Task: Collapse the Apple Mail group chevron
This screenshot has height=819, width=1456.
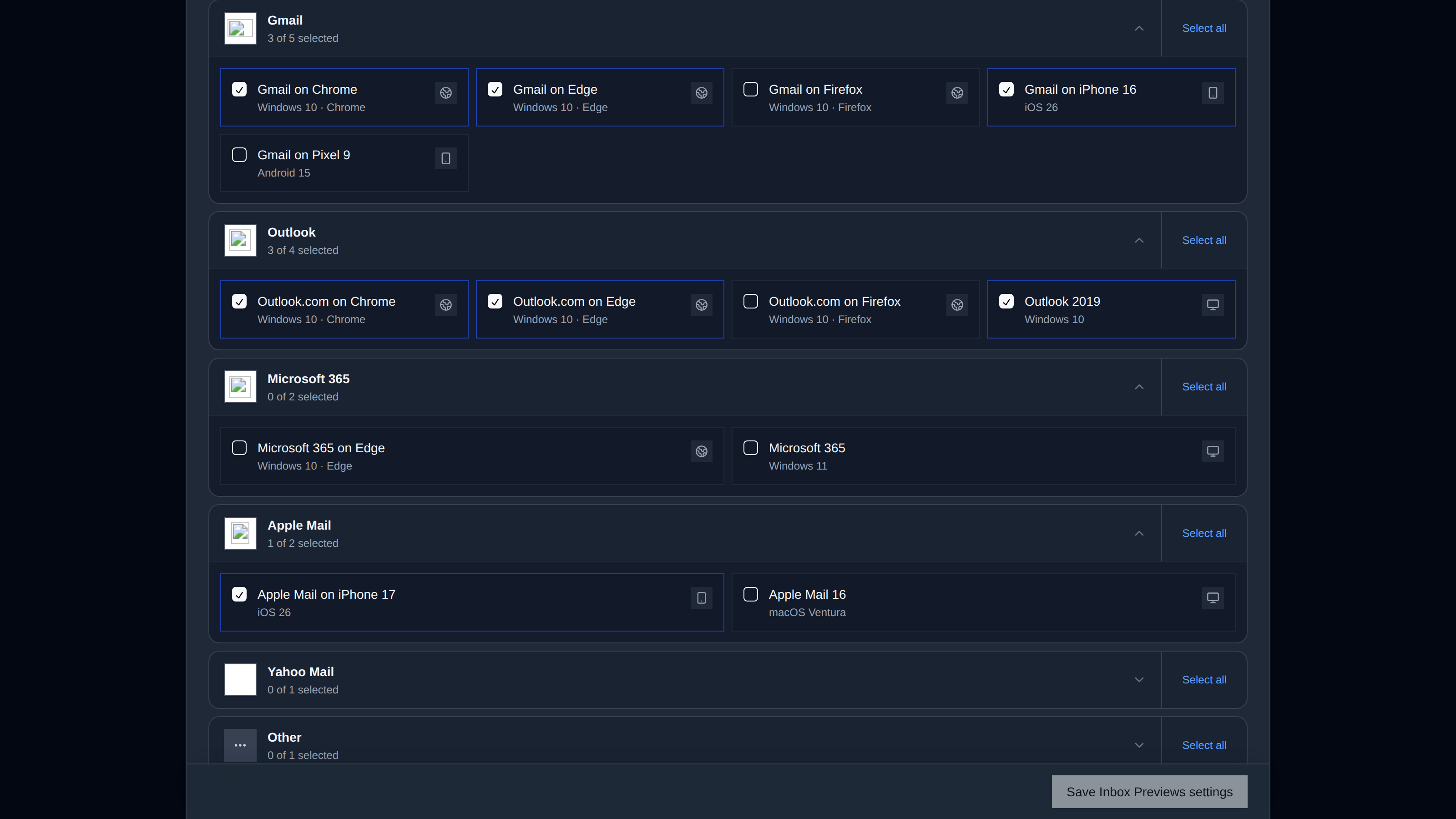Action: coord(1139,533)
